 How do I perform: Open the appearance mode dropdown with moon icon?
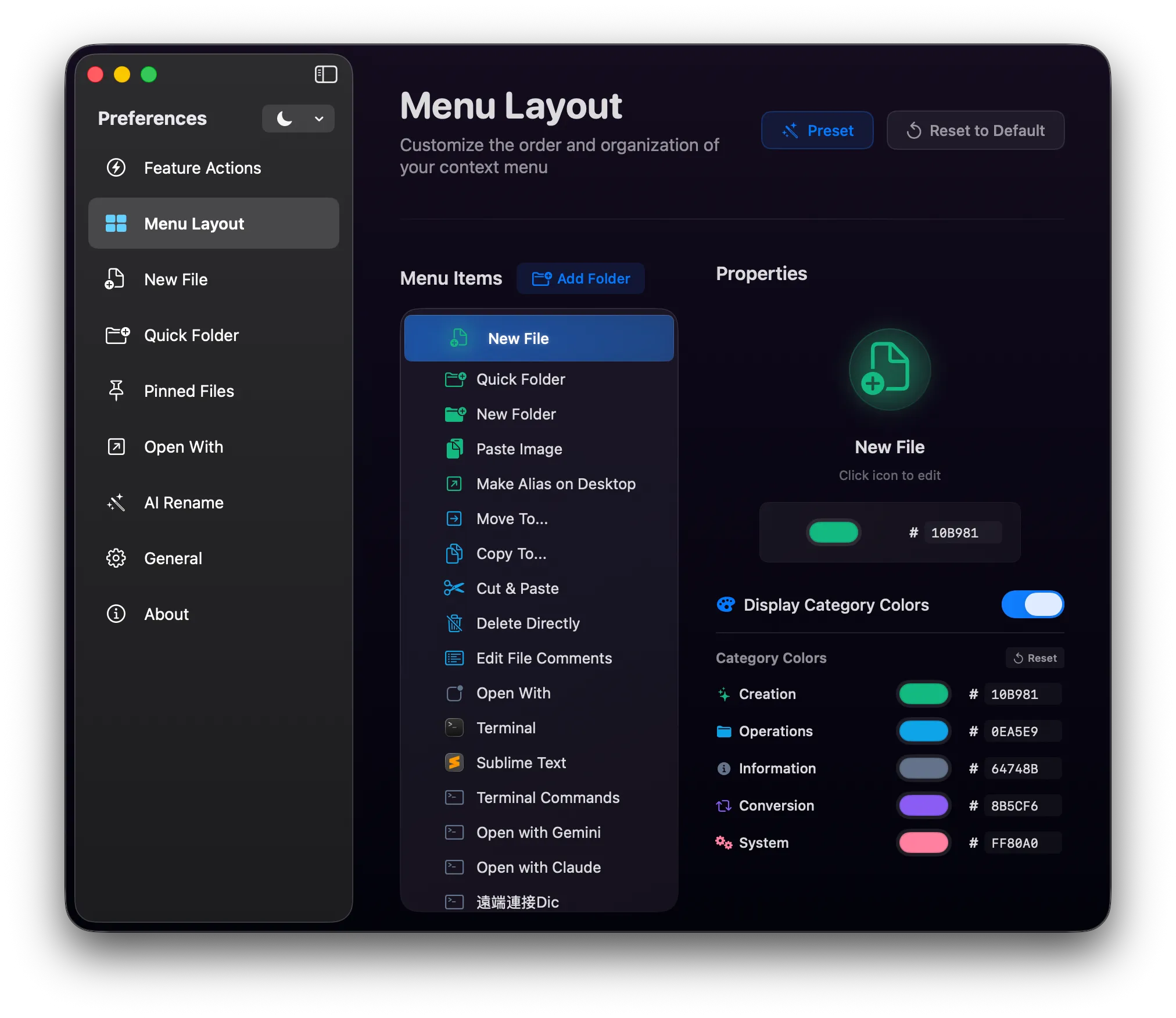(x=298, y=119)
